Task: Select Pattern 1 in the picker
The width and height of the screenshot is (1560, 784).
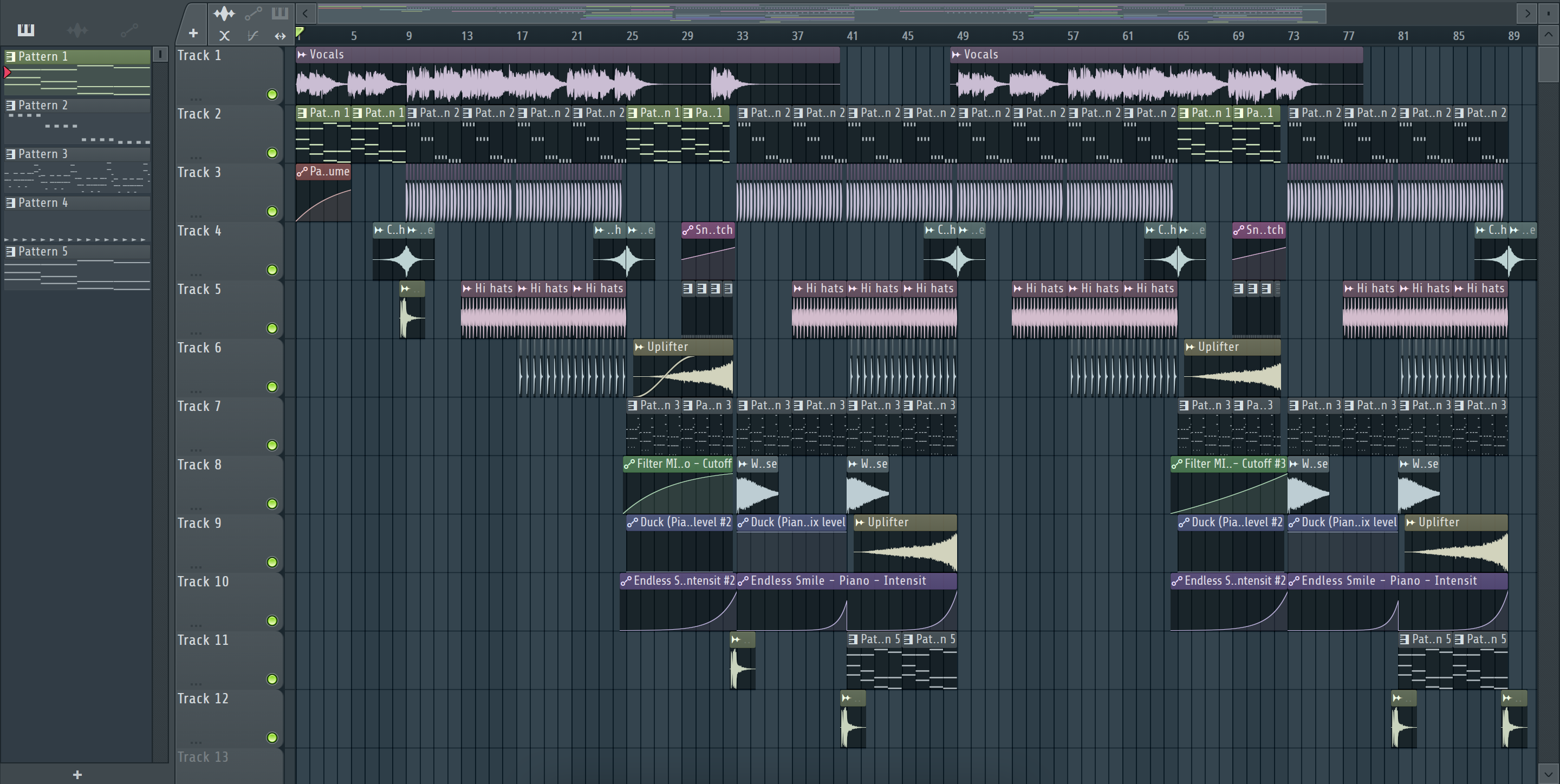Action: tap(77, 73)
